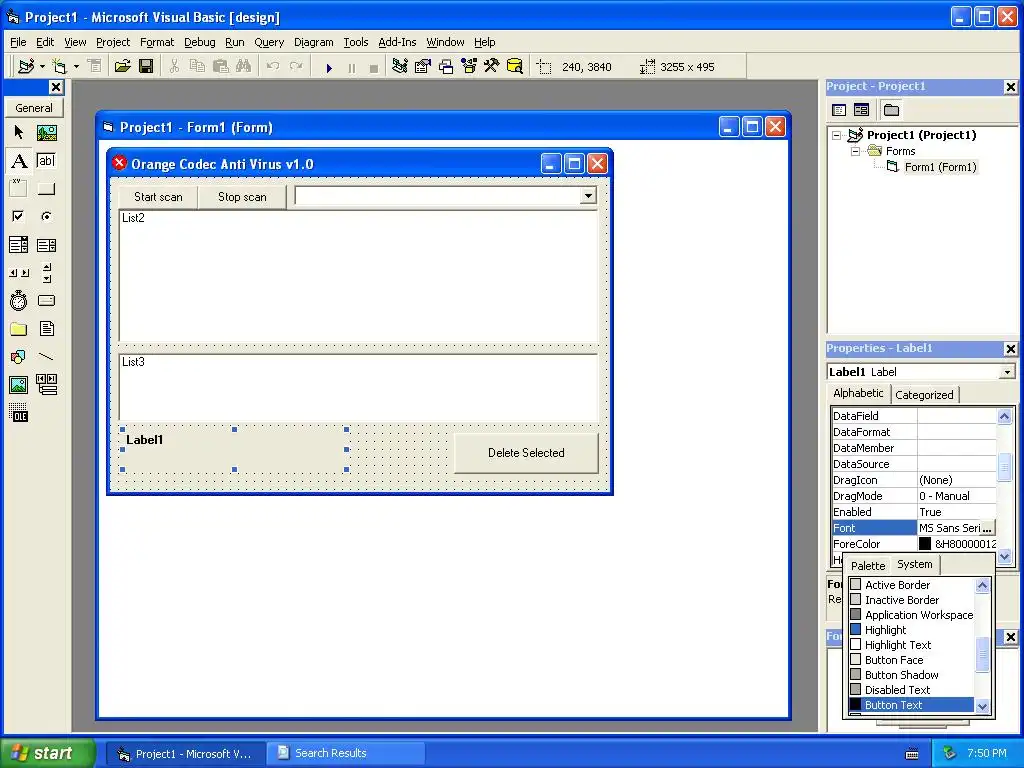Click the Find binoculars icon in the toolbar
This screenshot has width=1024, height=768.
tap(244, 66)
